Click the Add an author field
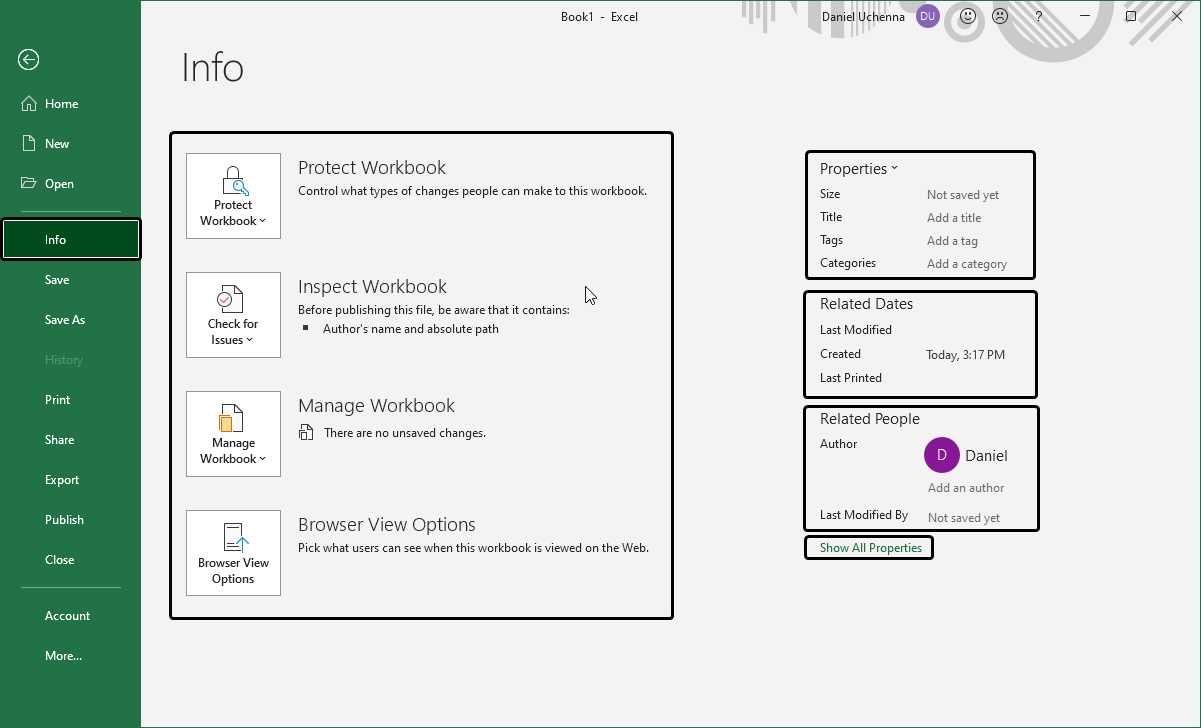1201x728 pixels. pos(965,488)
